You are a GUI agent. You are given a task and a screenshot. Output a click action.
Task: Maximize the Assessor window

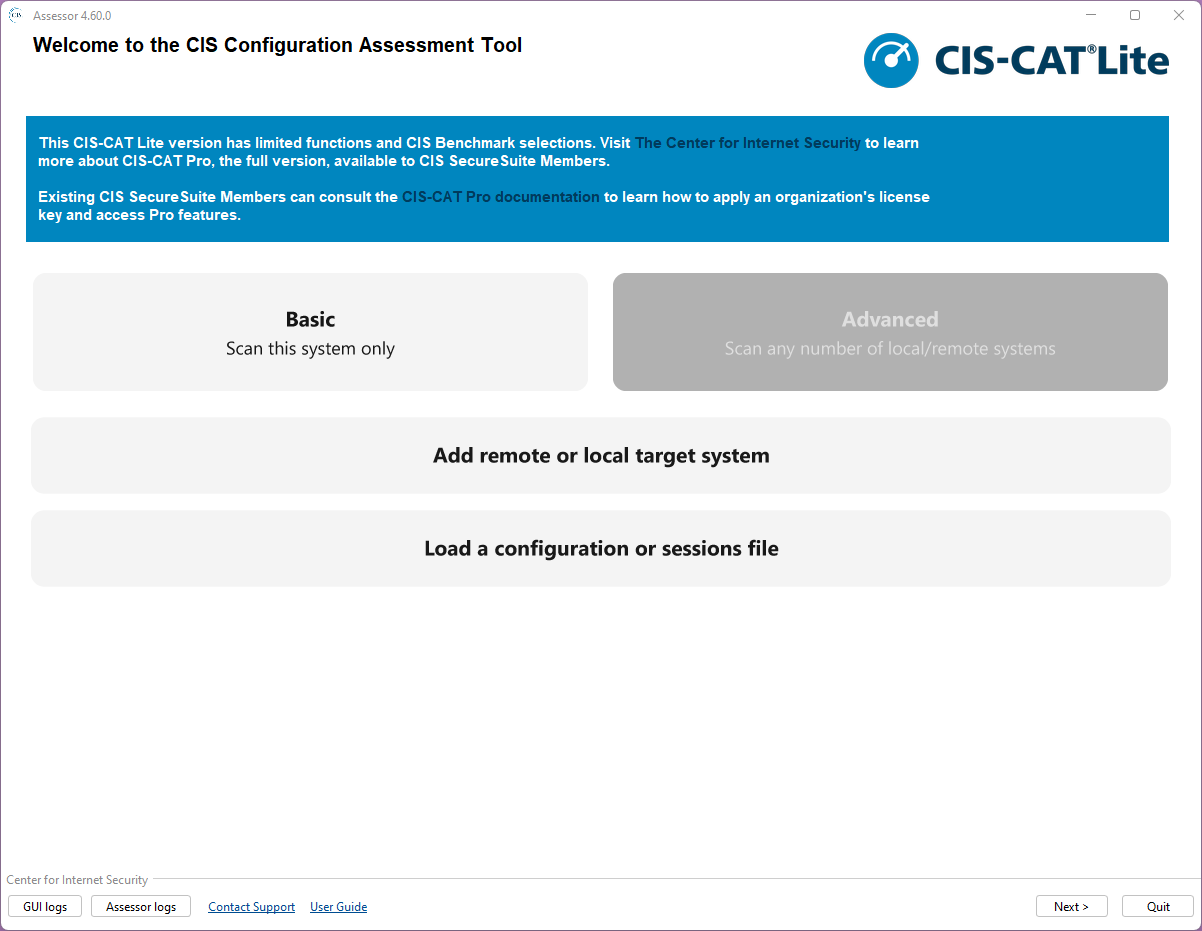click(1135, 15)
